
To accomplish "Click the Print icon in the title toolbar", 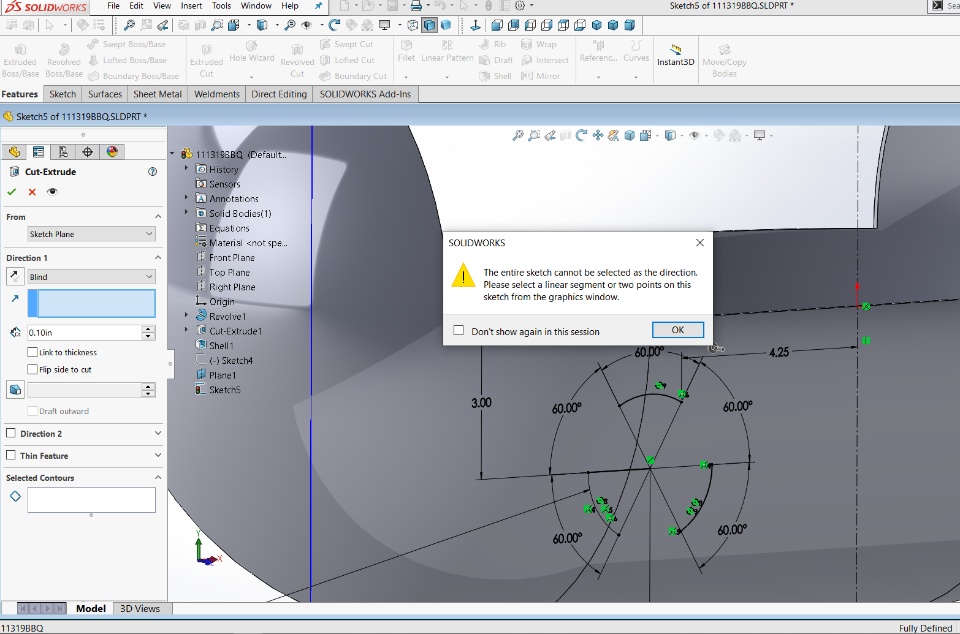I will (x=416, y=6).
